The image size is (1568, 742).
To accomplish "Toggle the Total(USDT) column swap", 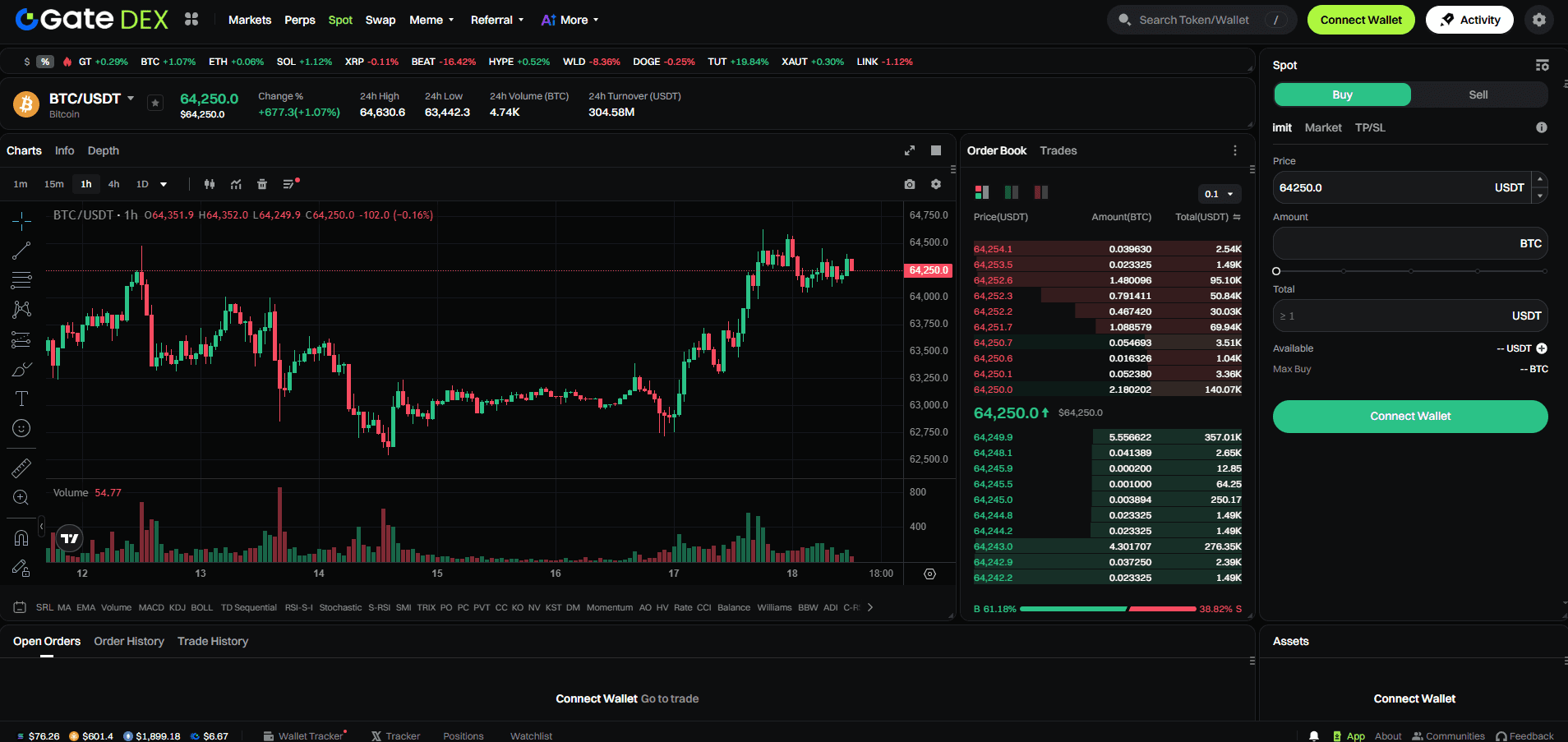I will tap(1237, 217).
